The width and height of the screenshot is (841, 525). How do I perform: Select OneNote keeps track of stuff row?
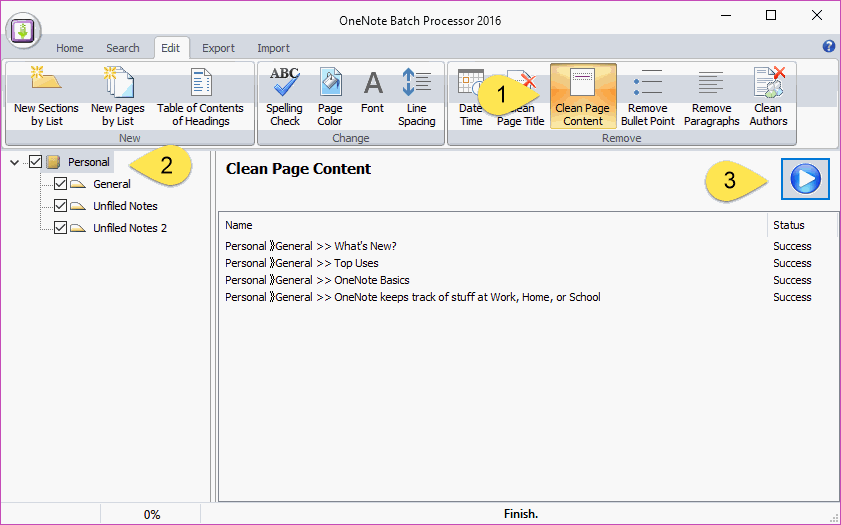pyautogui.click(x=528, y=297)
